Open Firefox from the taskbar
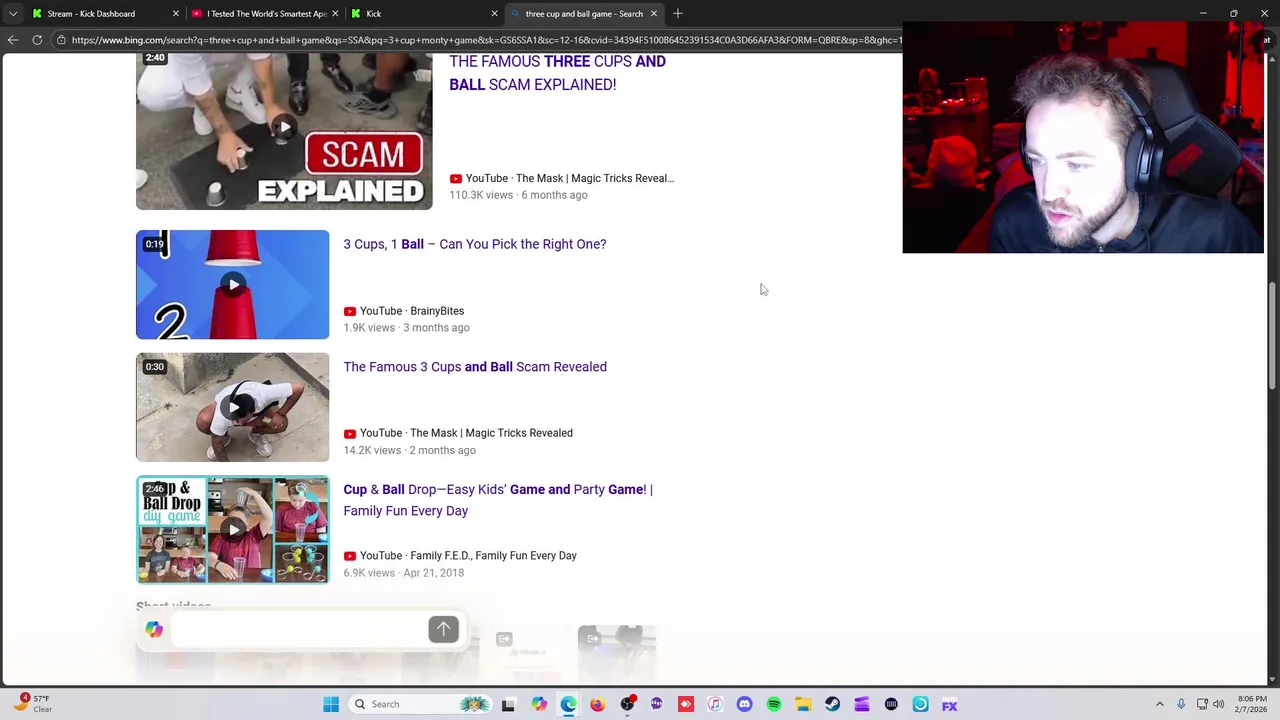Screen dimensions: 1280x720 point(597,704)
